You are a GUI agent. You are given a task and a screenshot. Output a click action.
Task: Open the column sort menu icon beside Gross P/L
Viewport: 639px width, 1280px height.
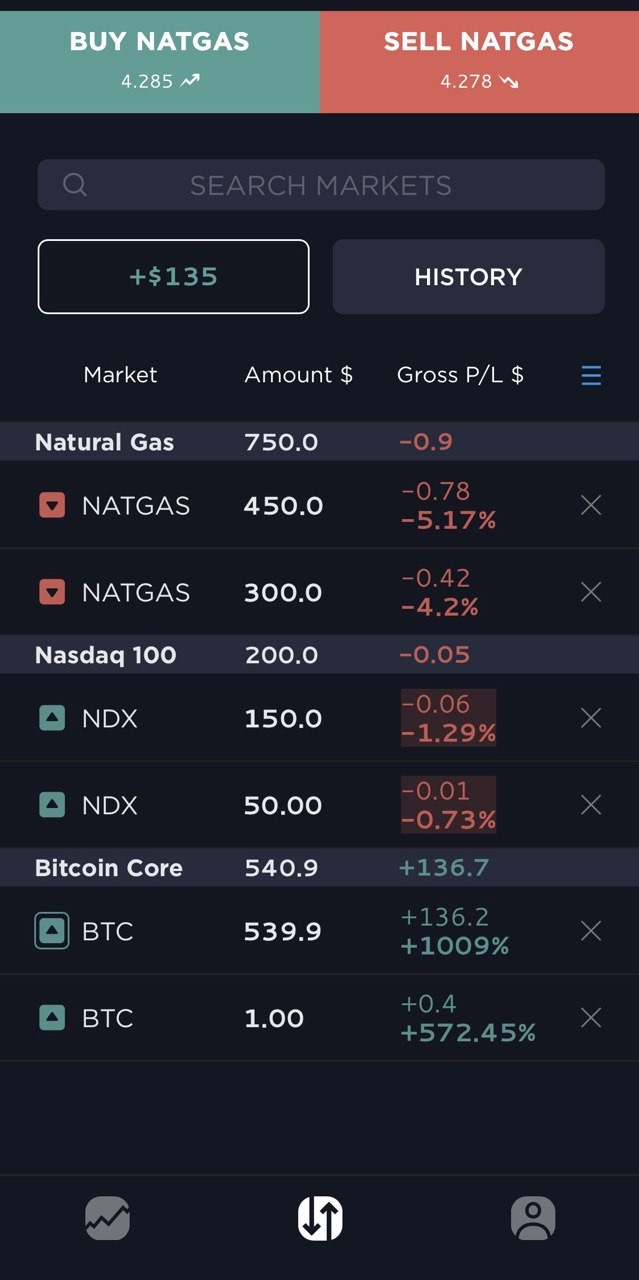(591, 375)
